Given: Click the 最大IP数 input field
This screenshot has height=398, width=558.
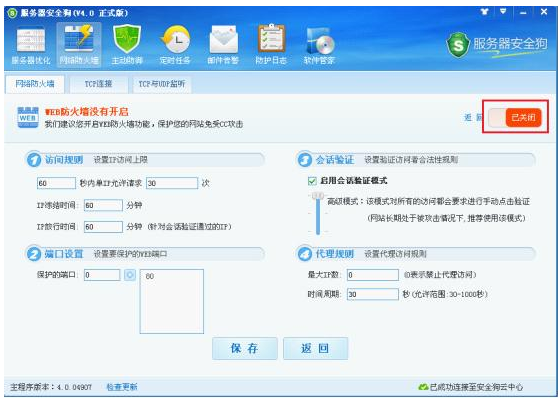Looking at the screenshot, I should tap(373, 275).
